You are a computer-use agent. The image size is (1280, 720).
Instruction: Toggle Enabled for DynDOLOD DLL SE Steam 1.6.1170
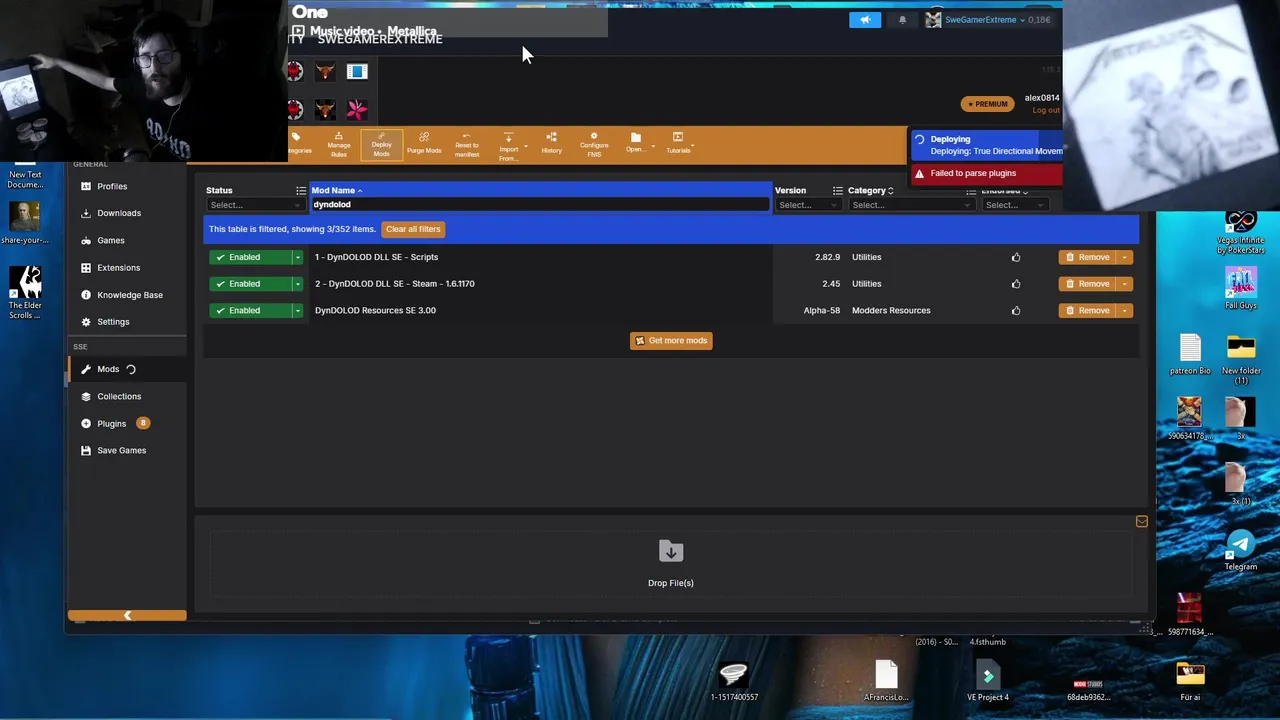click(249, 284)
